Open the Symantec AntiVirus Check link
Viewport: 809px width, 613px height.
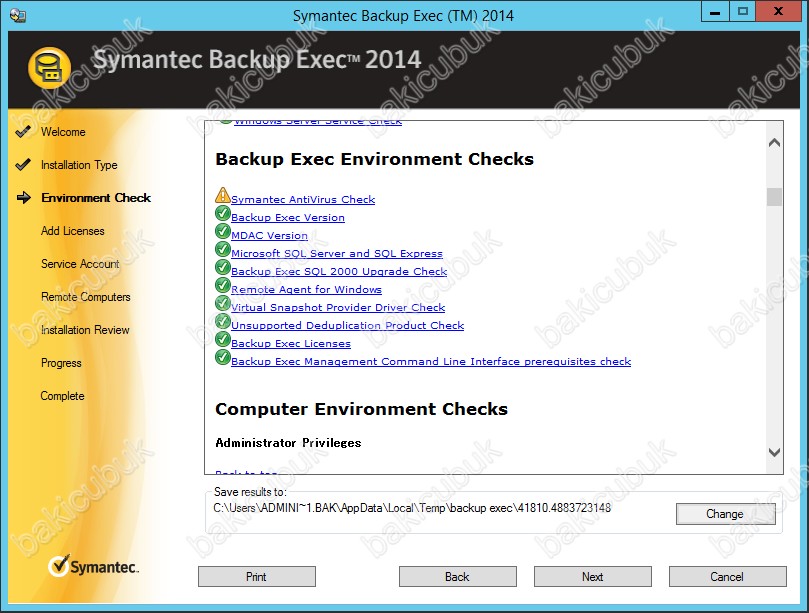(303, 200)
